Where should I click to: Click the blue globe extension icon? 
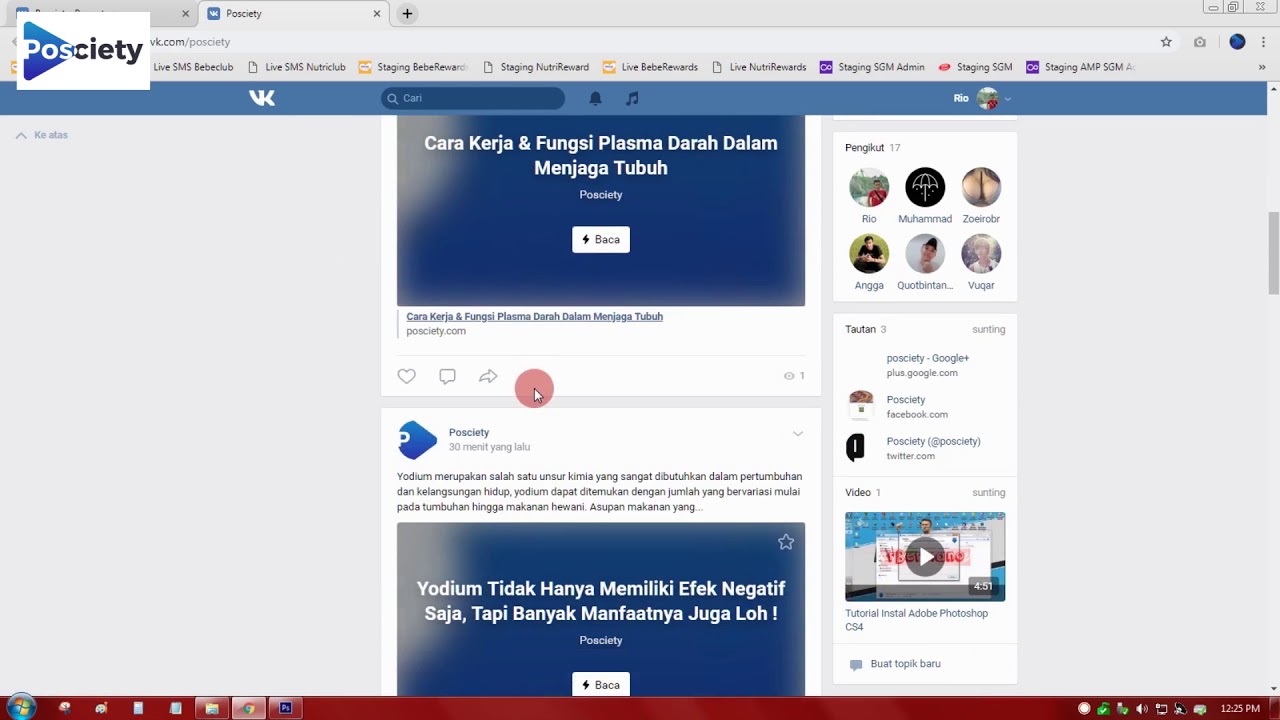click(1237, 42)
